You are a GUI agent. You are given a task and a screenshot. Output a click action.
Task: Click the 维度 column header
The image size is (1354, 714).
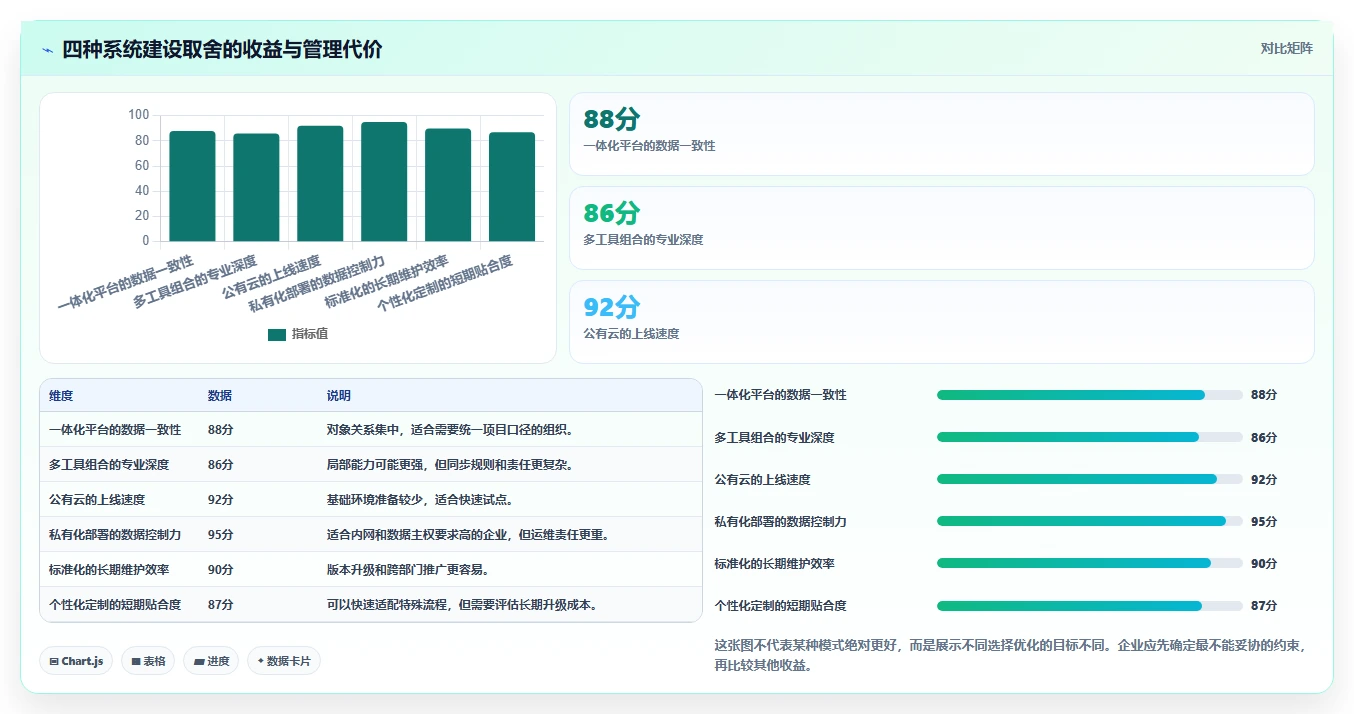coord(61,396)
